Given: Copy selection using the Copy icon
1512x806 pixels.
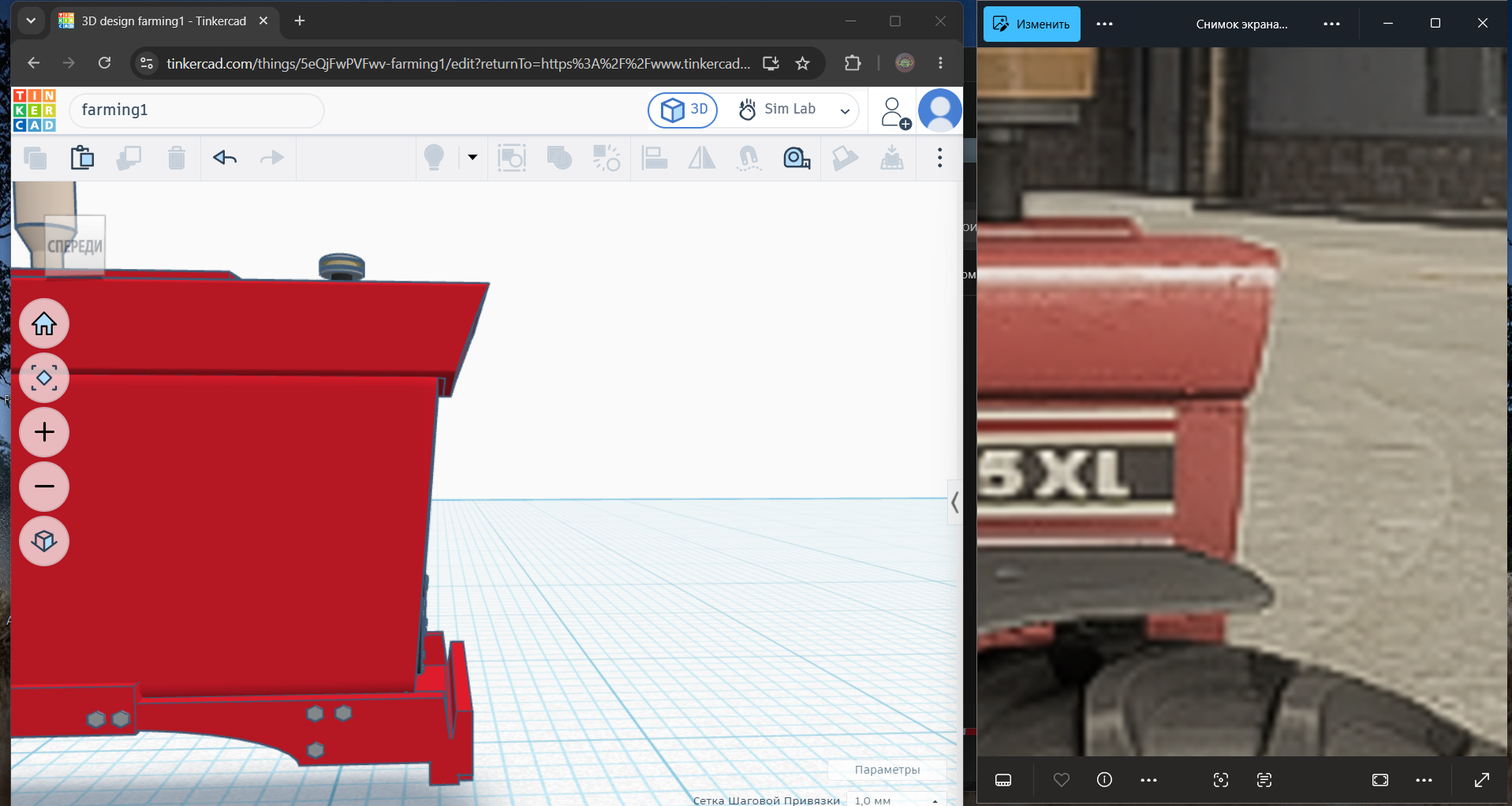Looking at the screenshot, I should pos(35,159).
